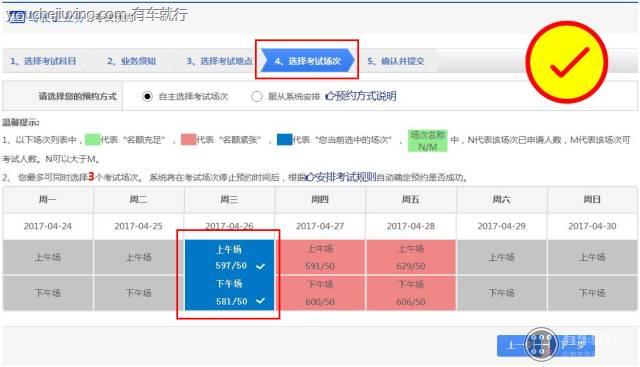
Task: Click the 周六 column header
Action: coord(502,200)
